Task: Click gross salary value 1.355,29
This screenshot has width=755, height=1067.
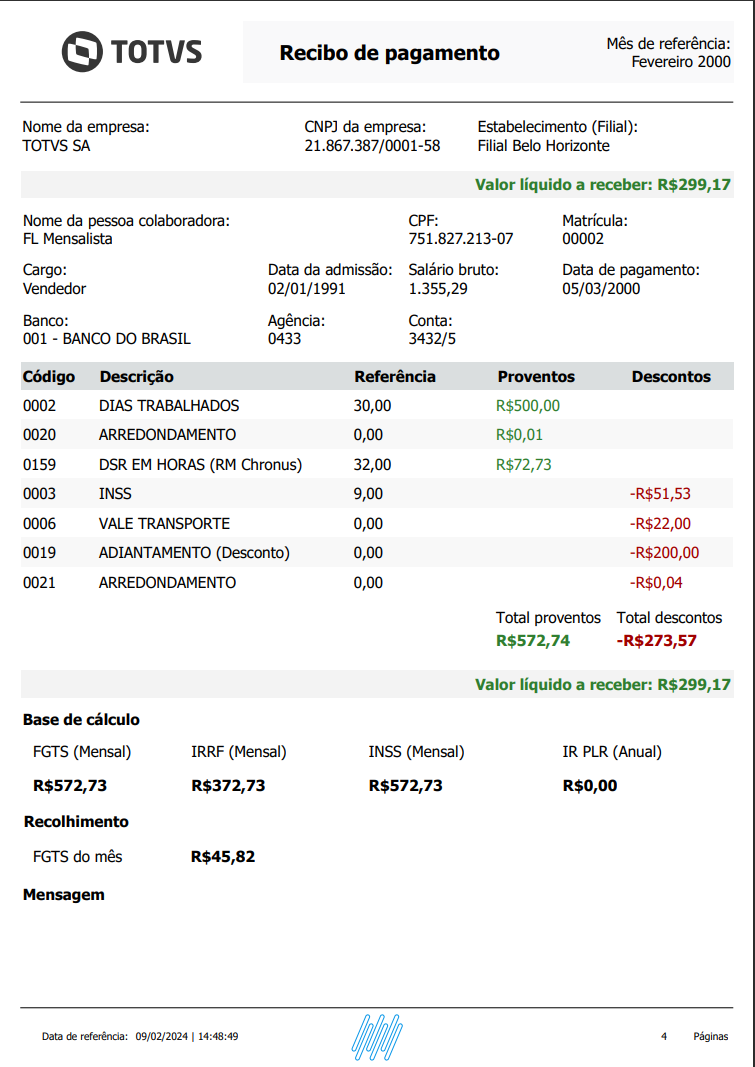Action: tap(438, 289)
